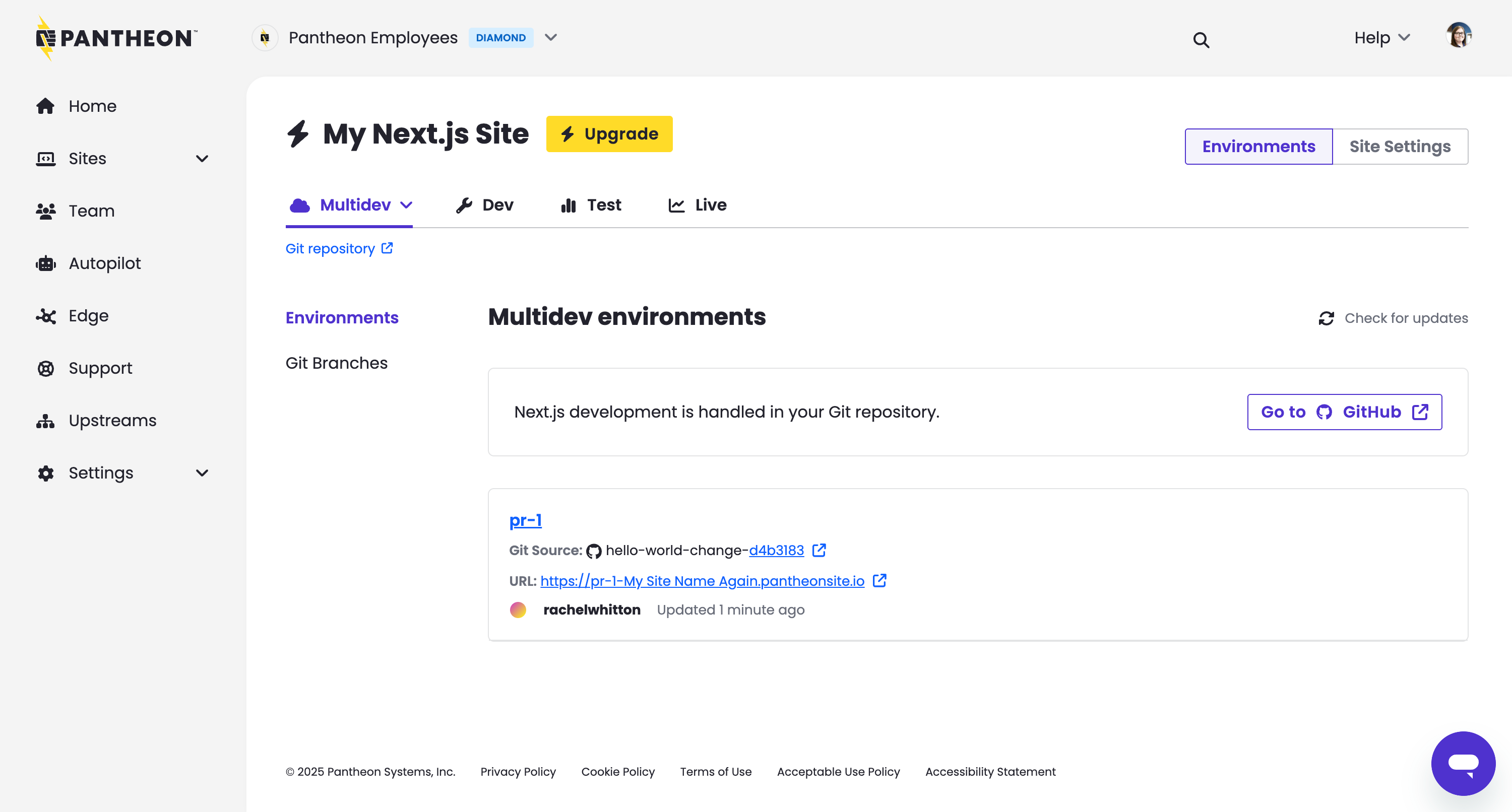Expand the Sites menu chevron
Screen dimensions: 1512x812
click(202, 158)
